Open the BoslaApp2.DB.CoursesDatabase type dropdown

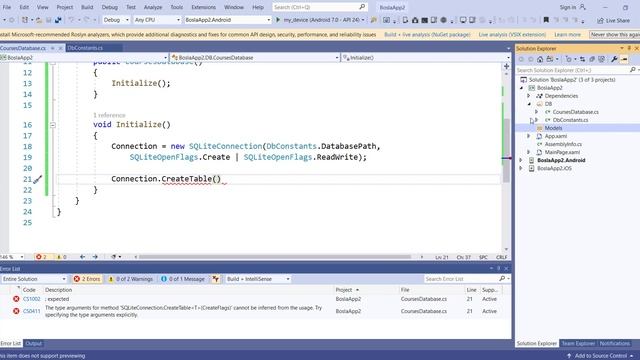tap(255, 58)
